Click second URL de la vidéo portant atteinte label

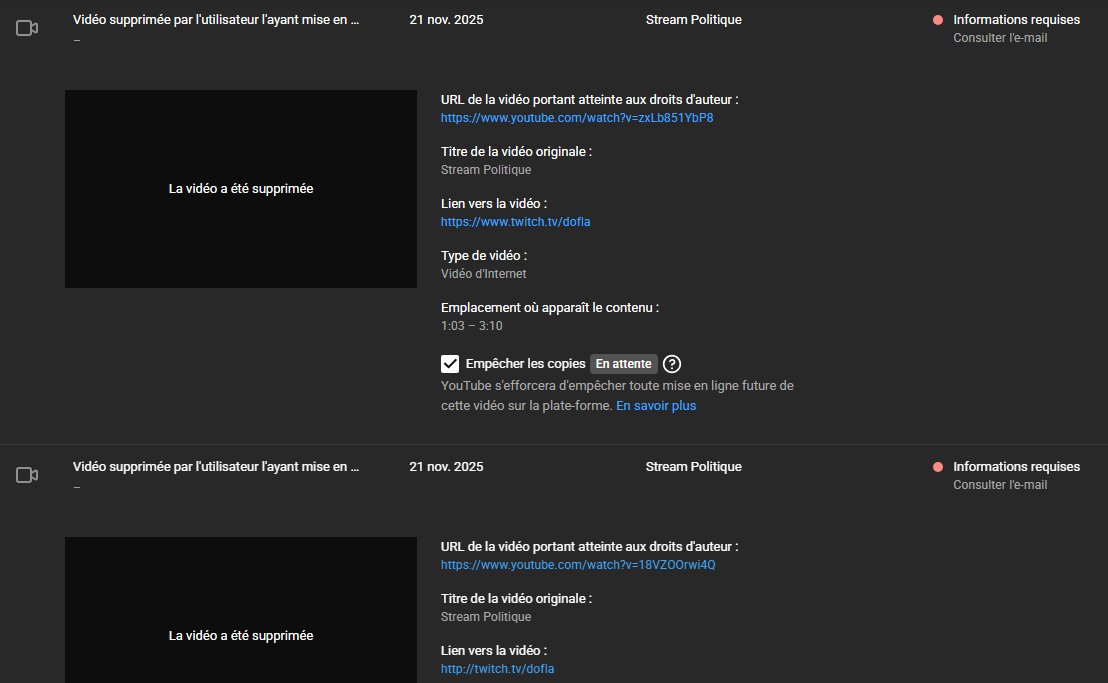click(x=589, y=547)
